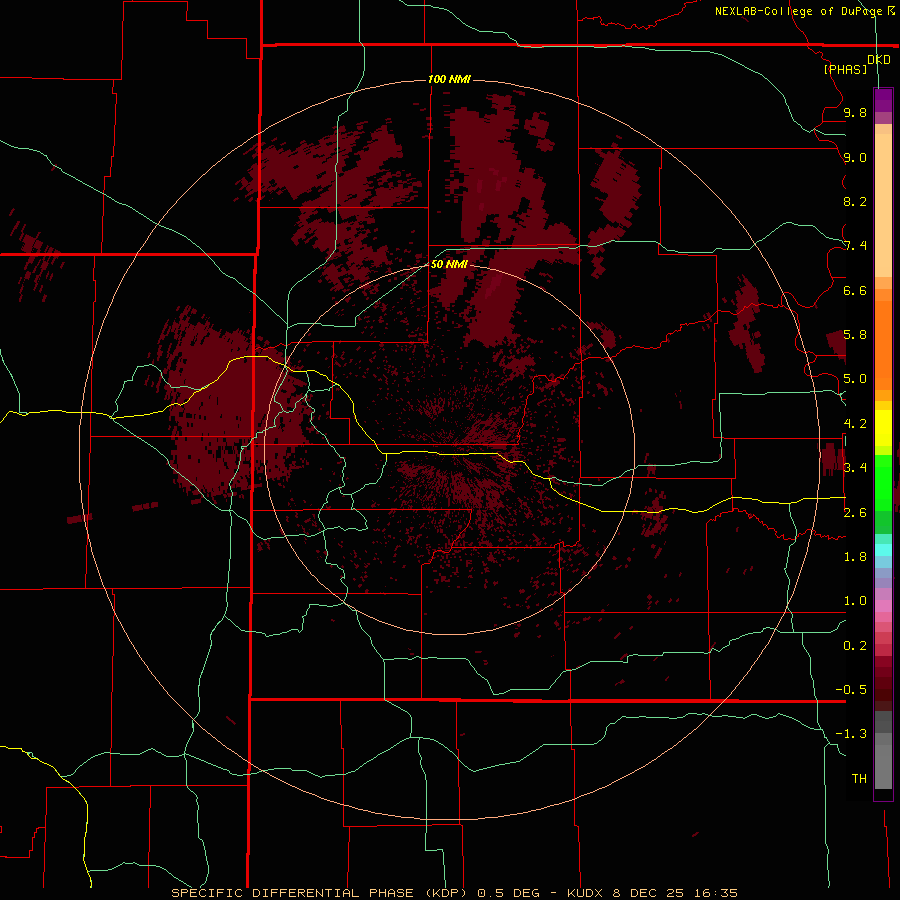Screen dimensions: 900x900
Task: Click the 8.2 value on the scale
Action: 855,201
